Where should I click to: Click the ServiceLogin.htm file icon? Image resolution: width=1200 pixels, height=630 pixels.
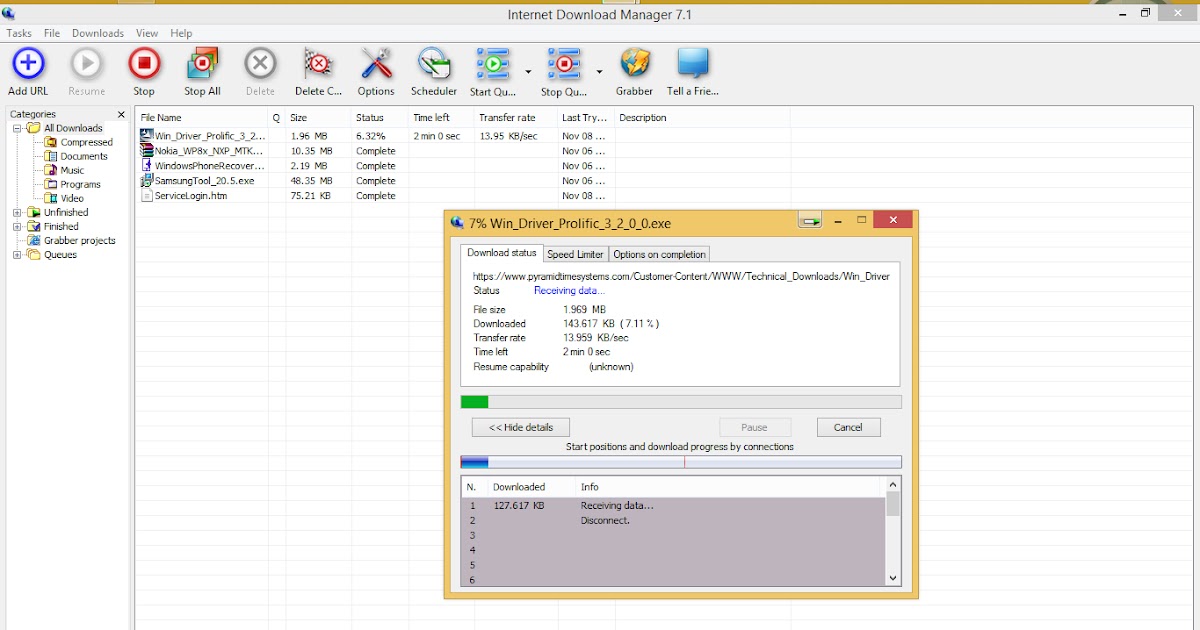pos(146,196)
